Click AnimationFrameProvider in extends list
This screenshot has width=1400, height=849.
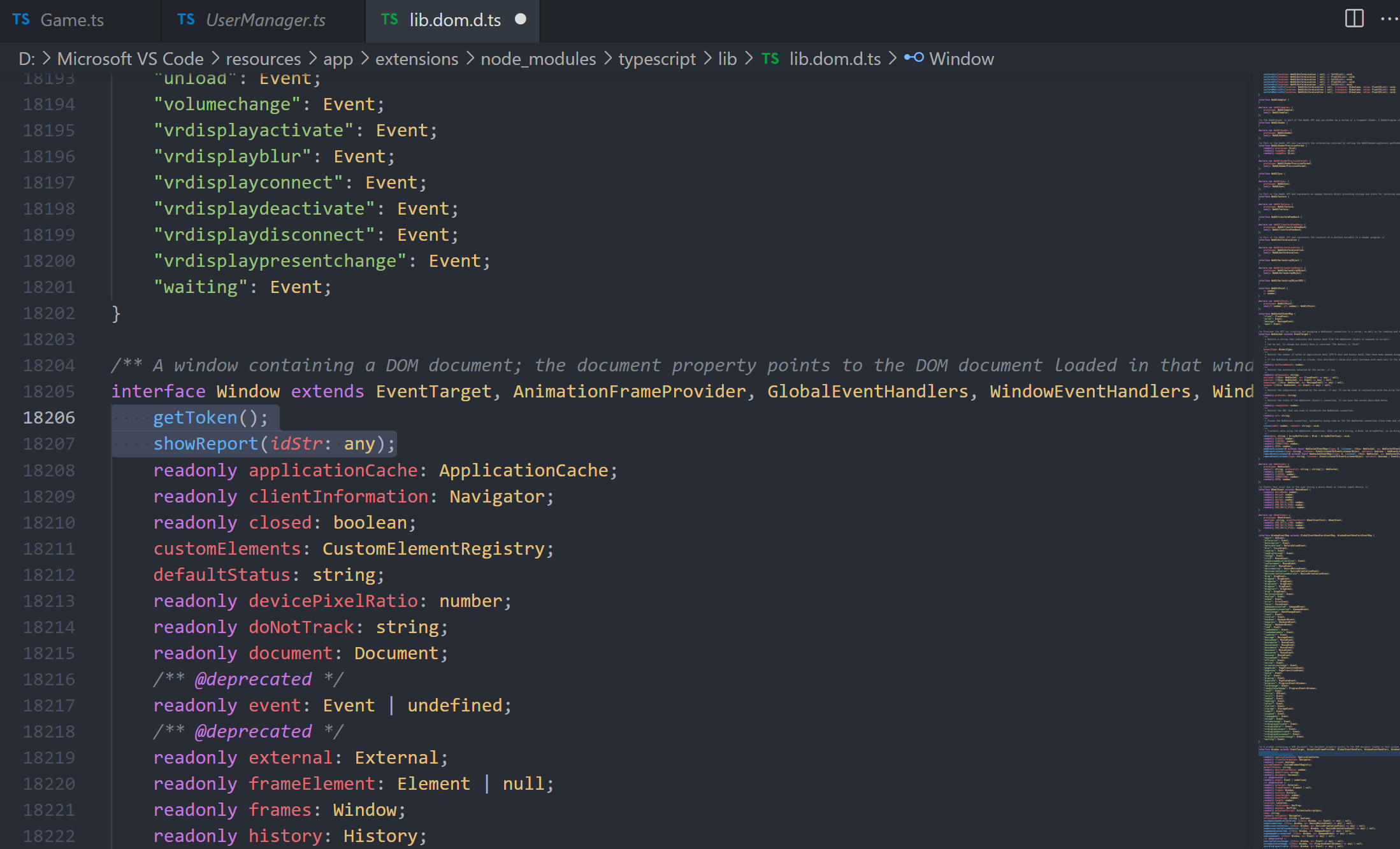click(629, 392)
